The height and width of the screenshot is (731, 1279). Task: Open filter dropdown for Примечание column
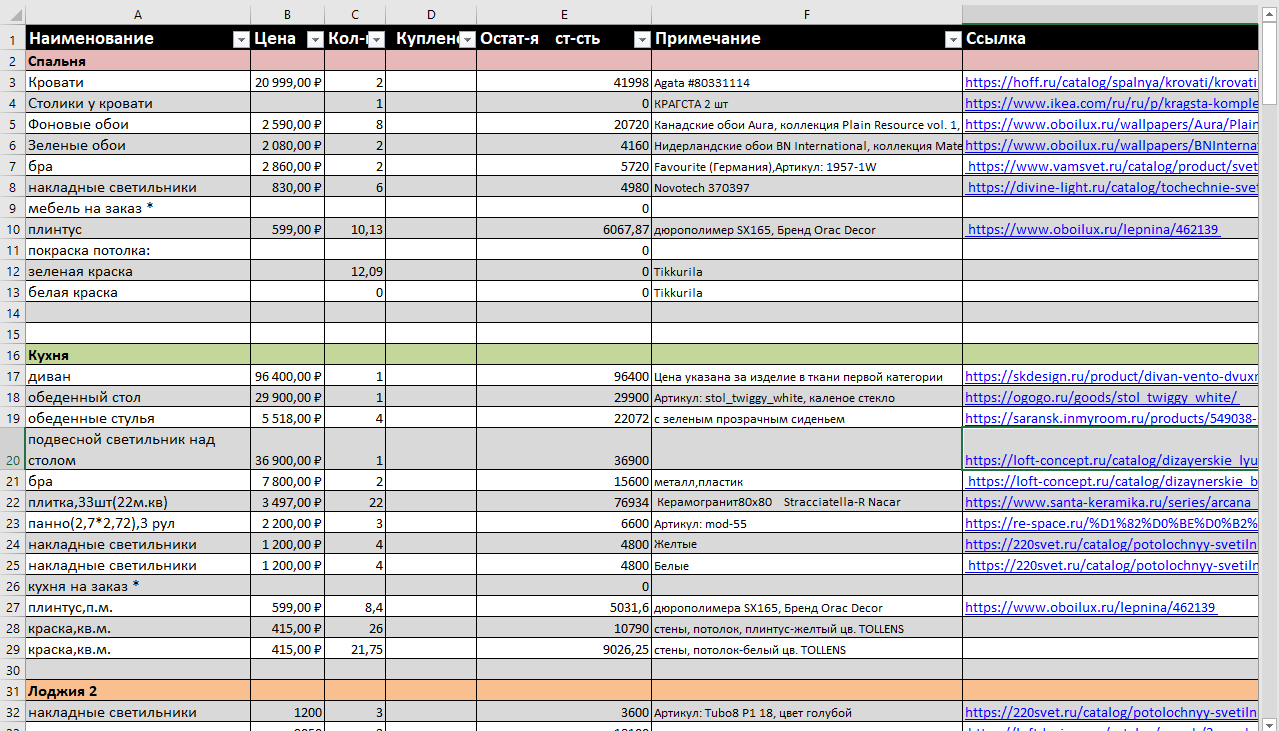(x=952, y=39)
